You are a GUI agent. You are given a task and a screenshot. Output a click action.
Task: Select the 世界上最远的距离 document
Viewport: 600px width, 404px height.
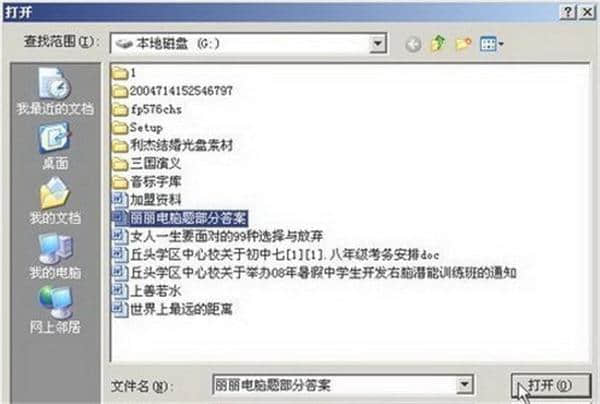[x=172, y=309]
